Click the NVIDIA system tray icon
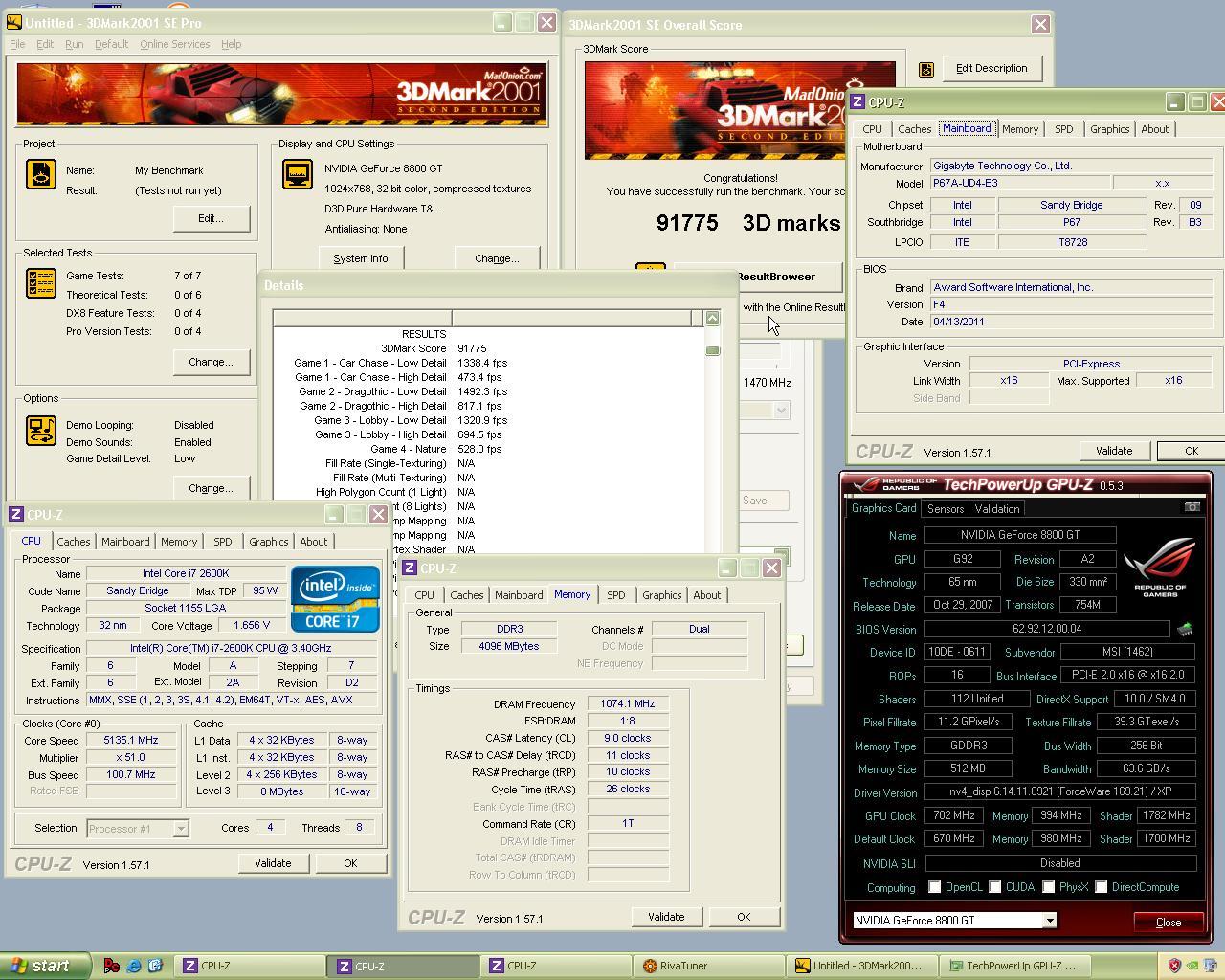 1193,966
